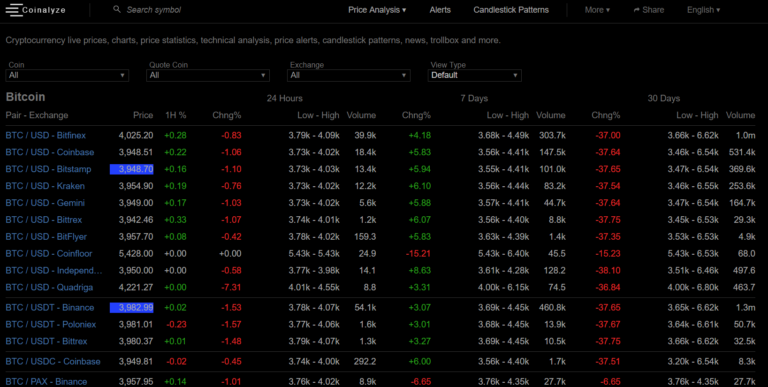Open the English language menu
Image resolution: width=768 pixels, height=387 pixels.
(x=703, y=10)
